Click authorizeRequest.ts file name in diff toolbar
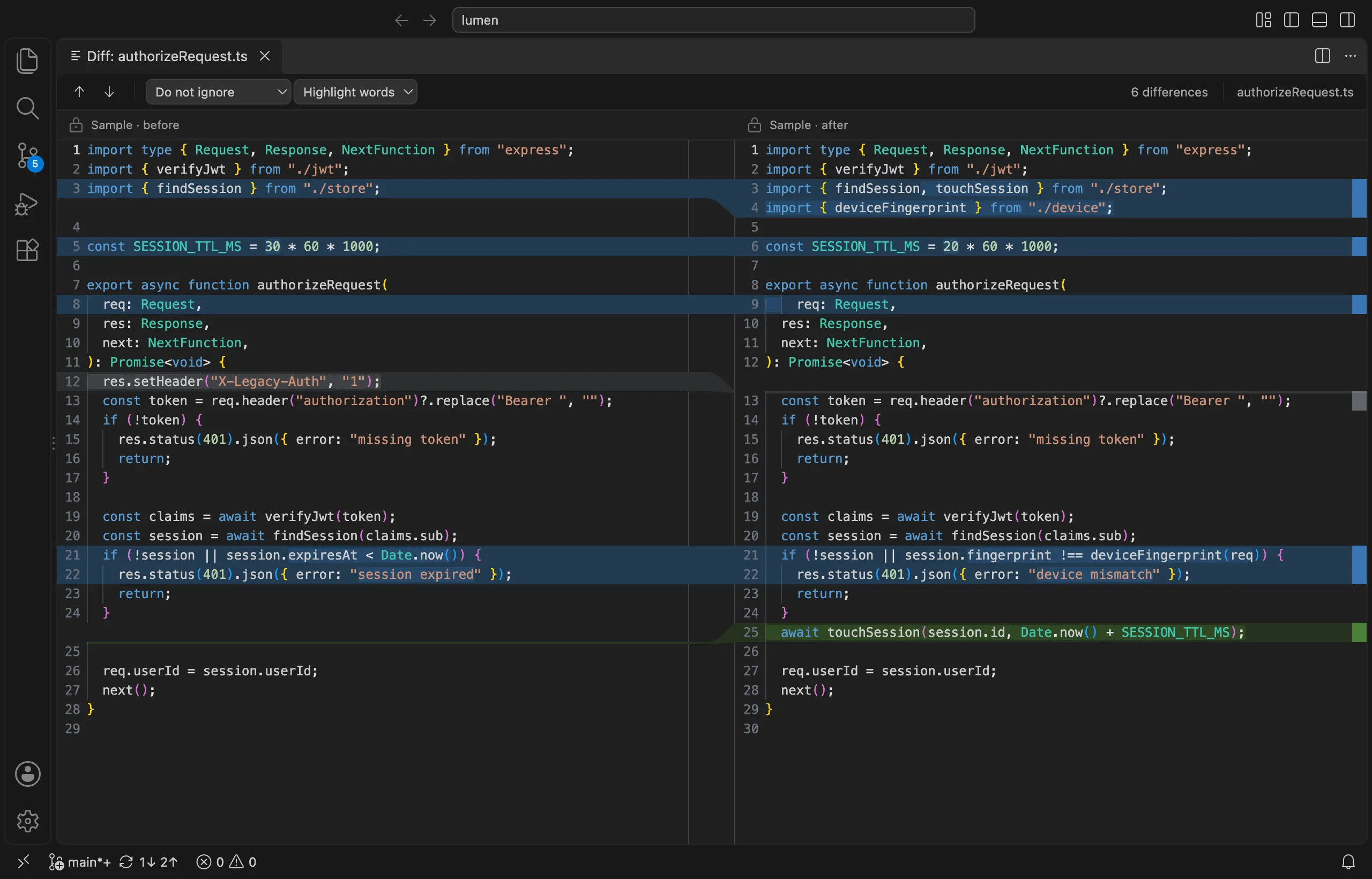This screenshot has width=1372, height=879. (x=1295, y=92)
